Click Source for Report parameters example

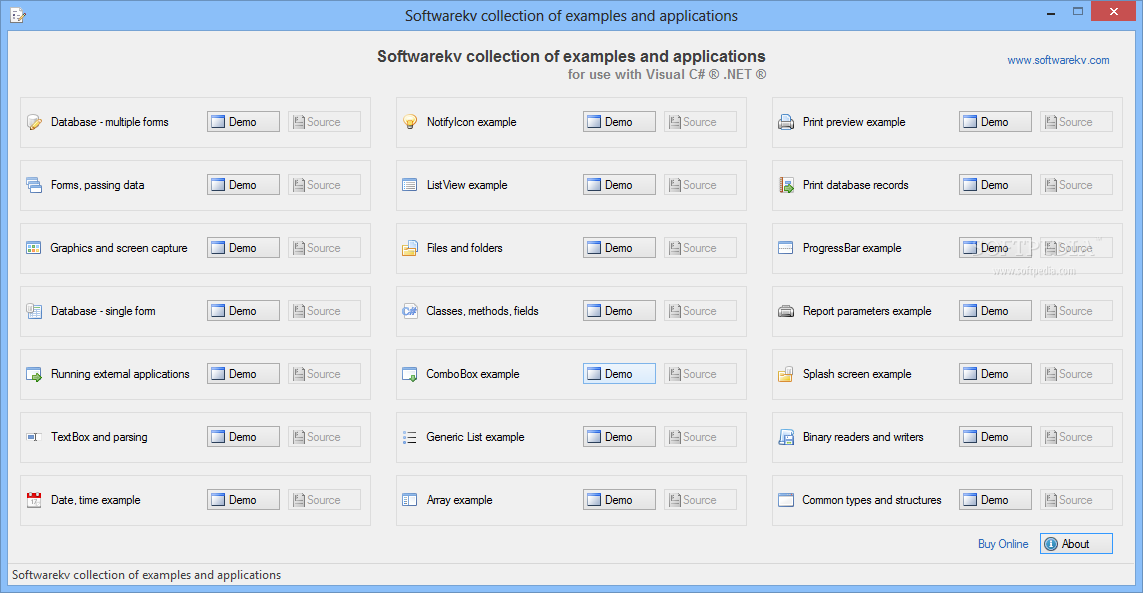1077,311
